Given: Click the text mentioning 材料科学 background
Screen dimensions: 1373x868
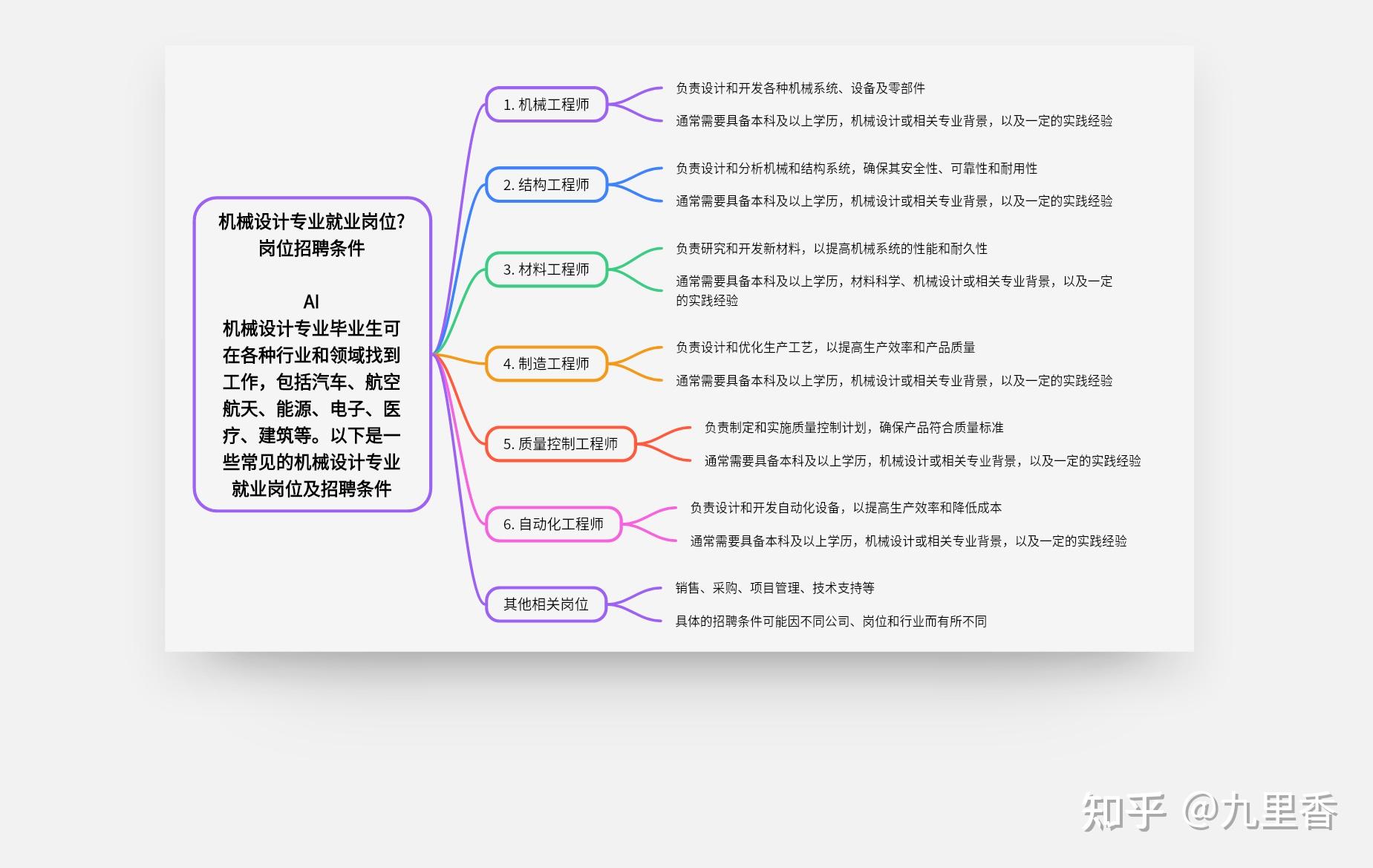Looking at the screenshot, I should [x=894, y=291].
